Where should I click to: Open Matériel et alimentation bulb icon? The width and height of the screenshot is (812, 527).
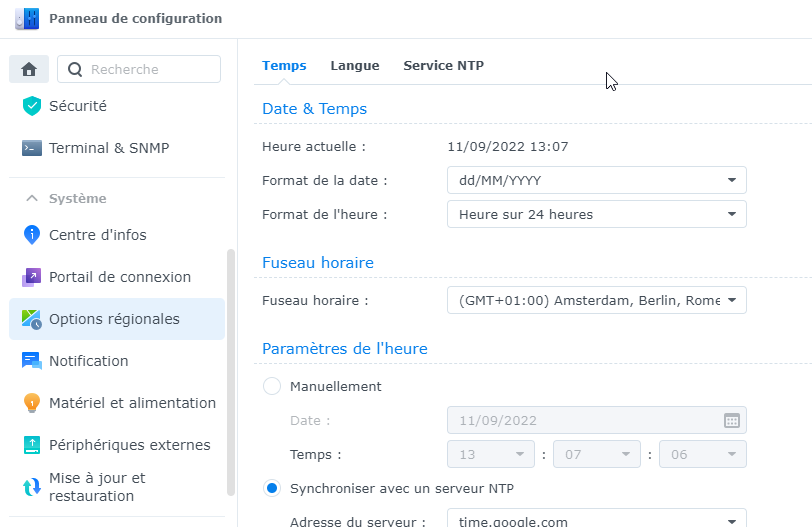[x=32, y=403]
